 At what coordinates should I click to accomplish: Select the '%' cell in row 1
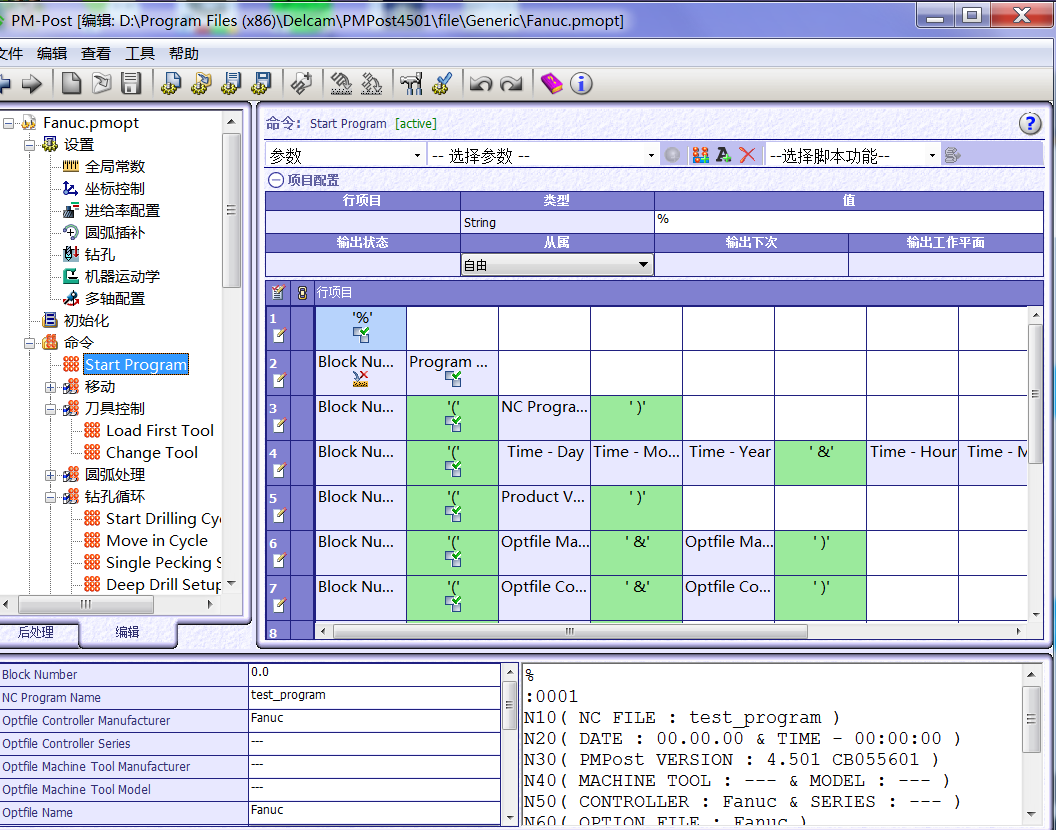(x=361, y=327)
